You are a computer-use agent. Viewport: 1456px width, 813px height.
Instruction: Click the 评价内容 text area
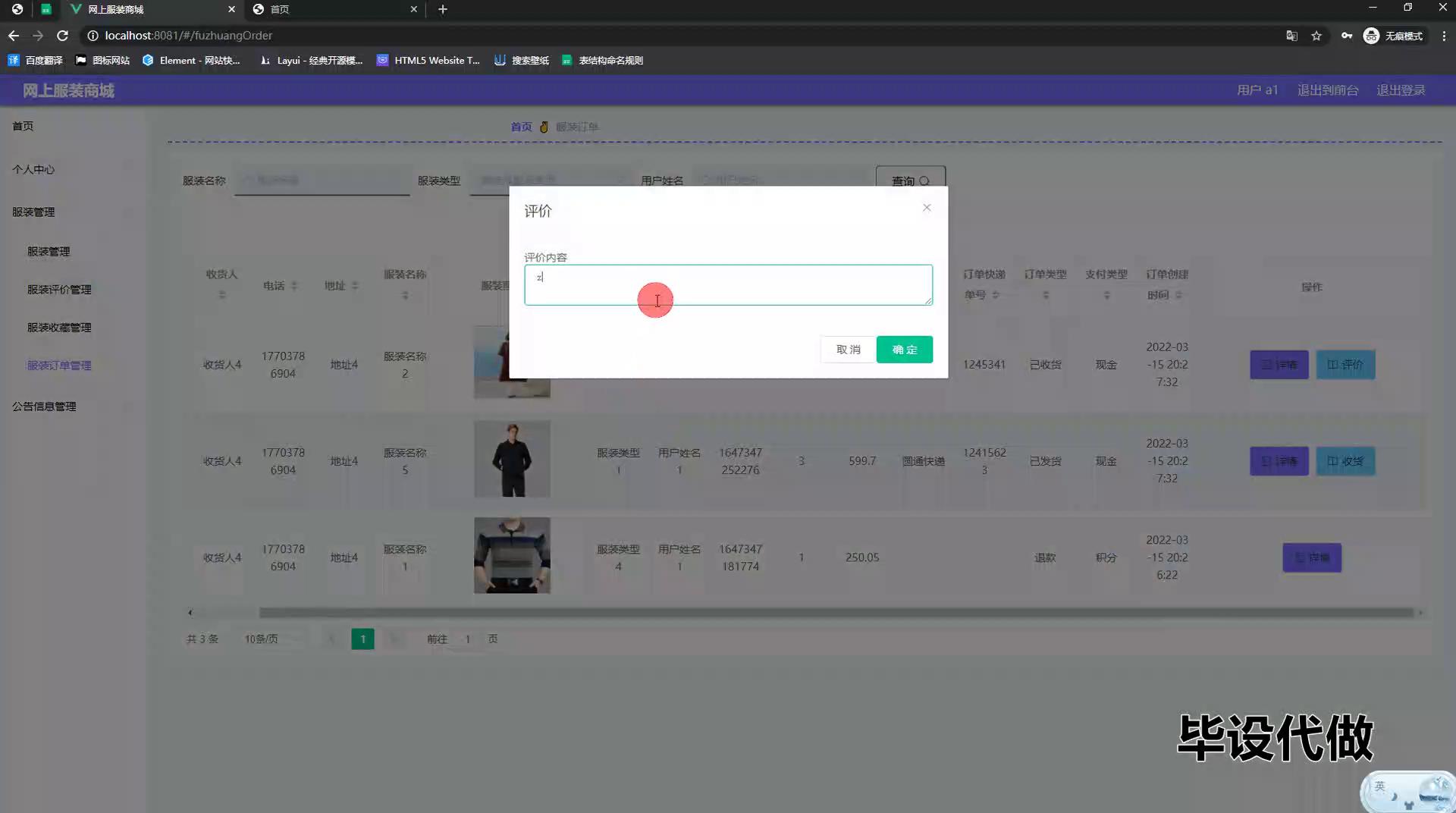pos(727,285)
